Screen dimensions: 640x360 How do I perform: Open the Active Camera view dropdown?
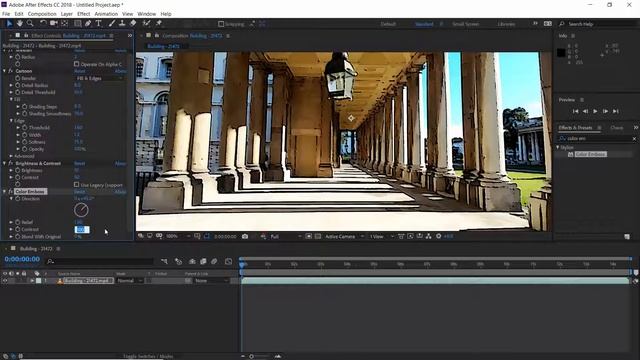(x=344, y=236)
